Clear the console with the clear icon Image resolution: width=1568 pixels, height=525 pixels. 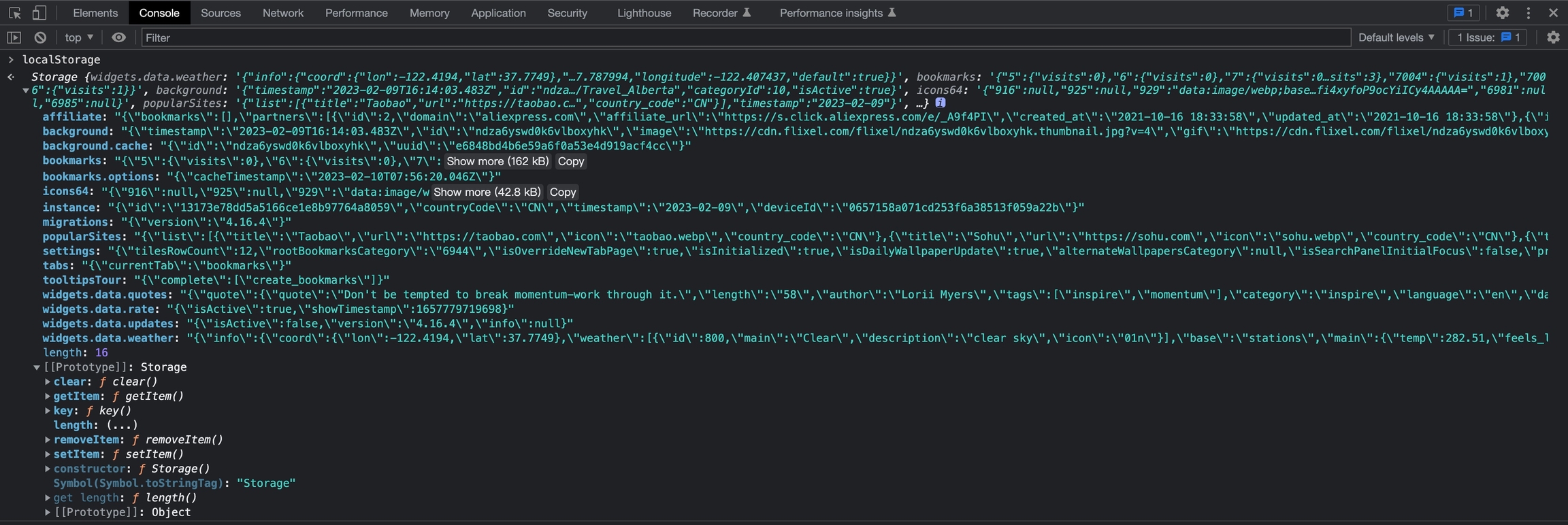click(x=41, y=37)
